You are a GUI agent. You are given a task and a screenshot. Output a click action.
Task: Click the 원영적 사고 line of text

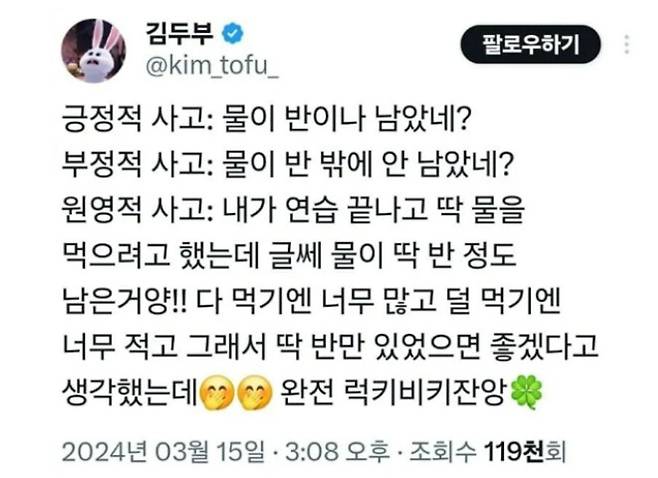point(293,210)
